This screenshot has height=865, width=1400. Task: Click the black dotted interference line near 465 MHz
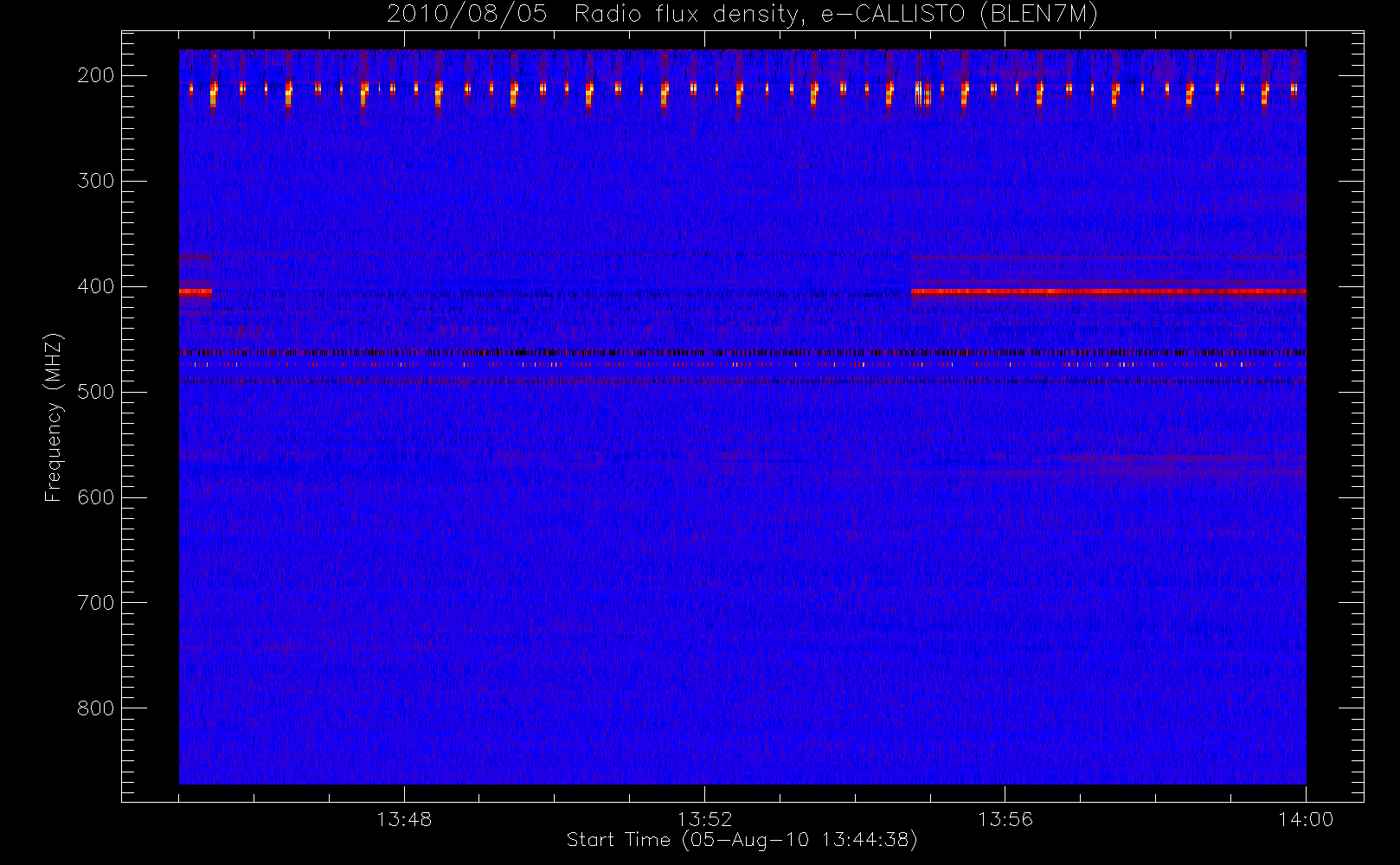click(x=742, y=353)
